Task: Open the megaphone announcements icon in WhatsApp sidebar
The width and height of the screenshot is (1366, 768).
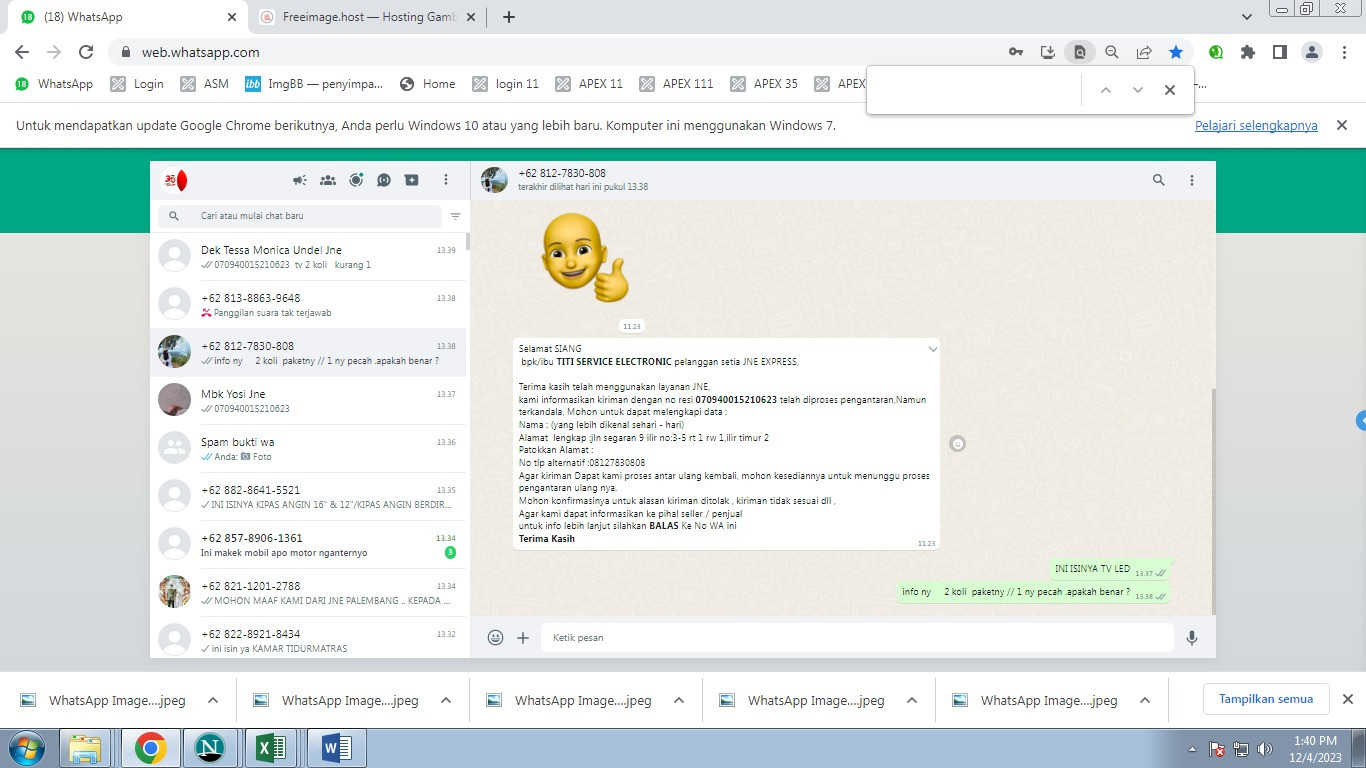Action: tap(300, 181)
